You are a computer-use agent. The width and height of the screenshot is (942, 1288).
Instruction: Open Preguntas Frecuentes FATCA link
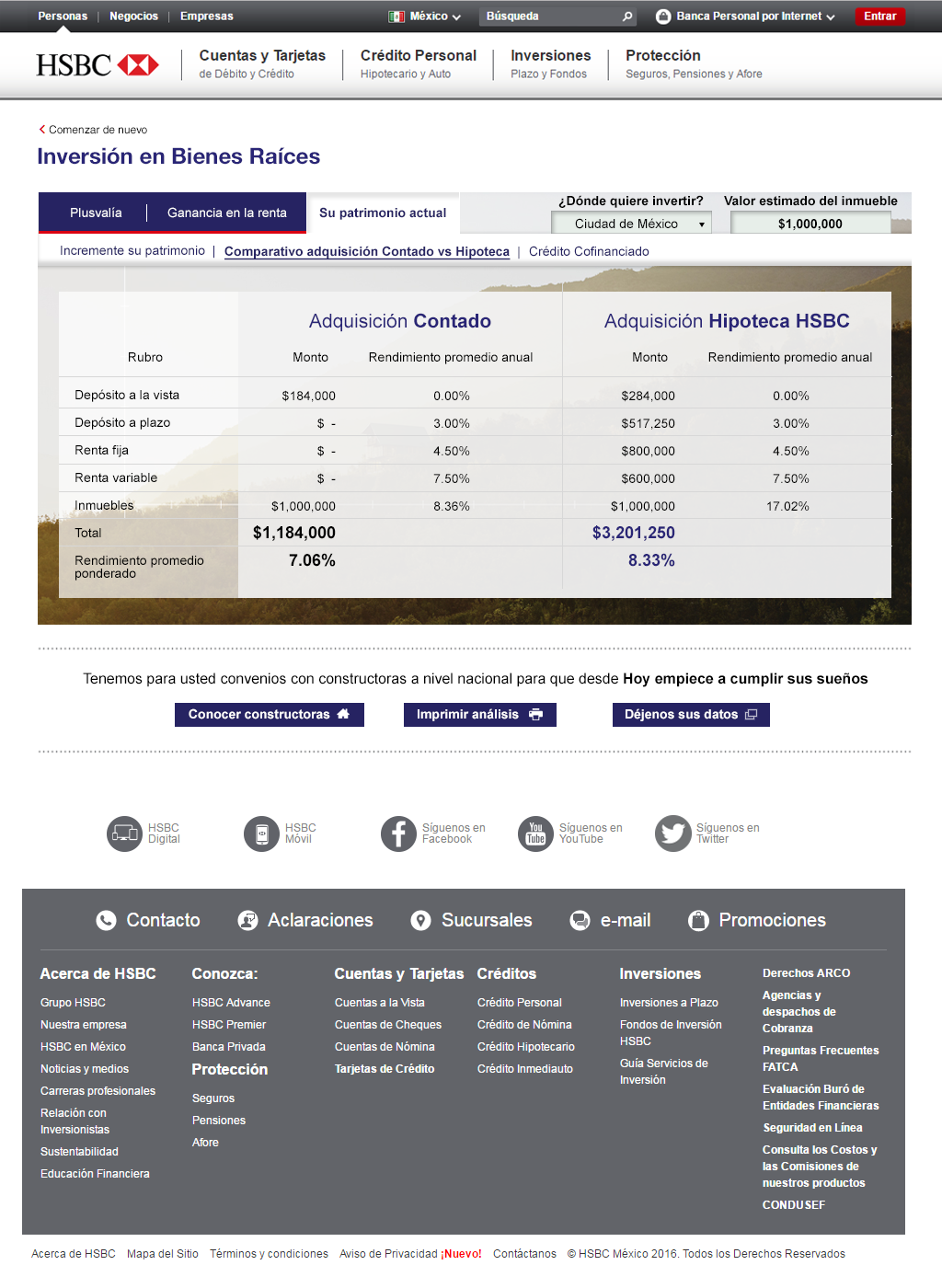coord(821,1059)
